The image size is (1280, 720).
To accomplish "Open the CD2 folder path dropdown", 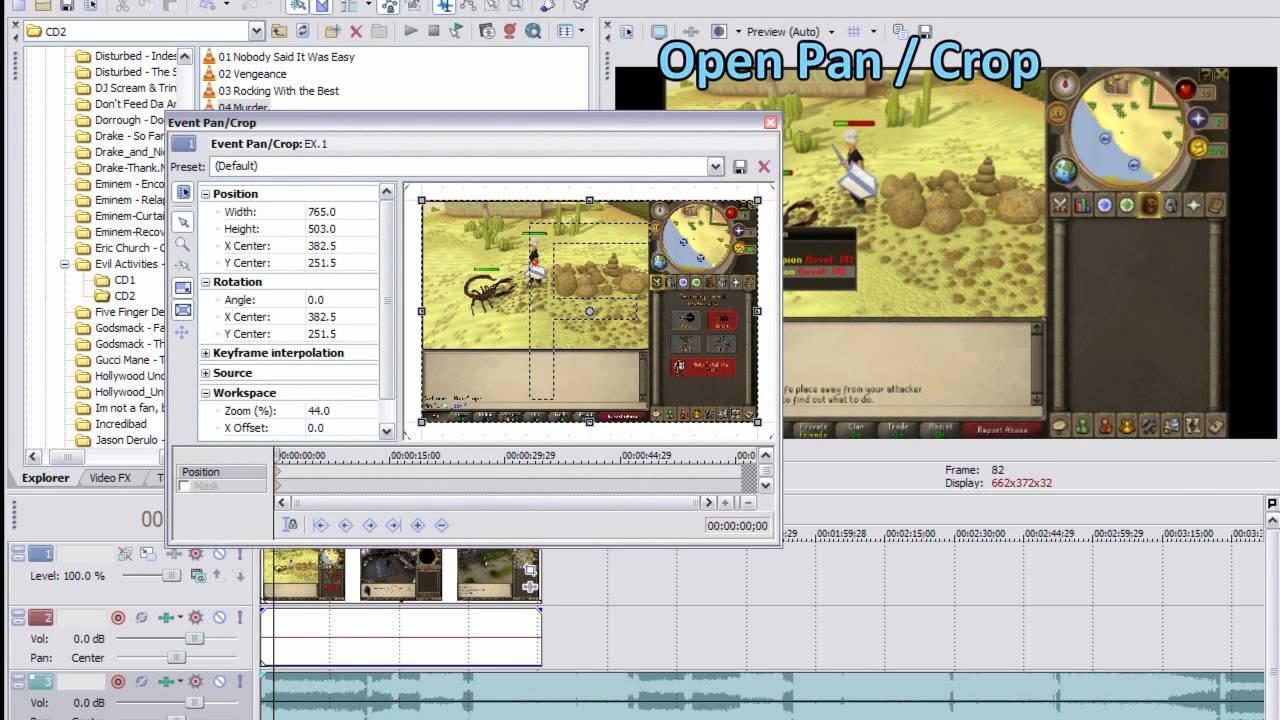I will (257, 31).
